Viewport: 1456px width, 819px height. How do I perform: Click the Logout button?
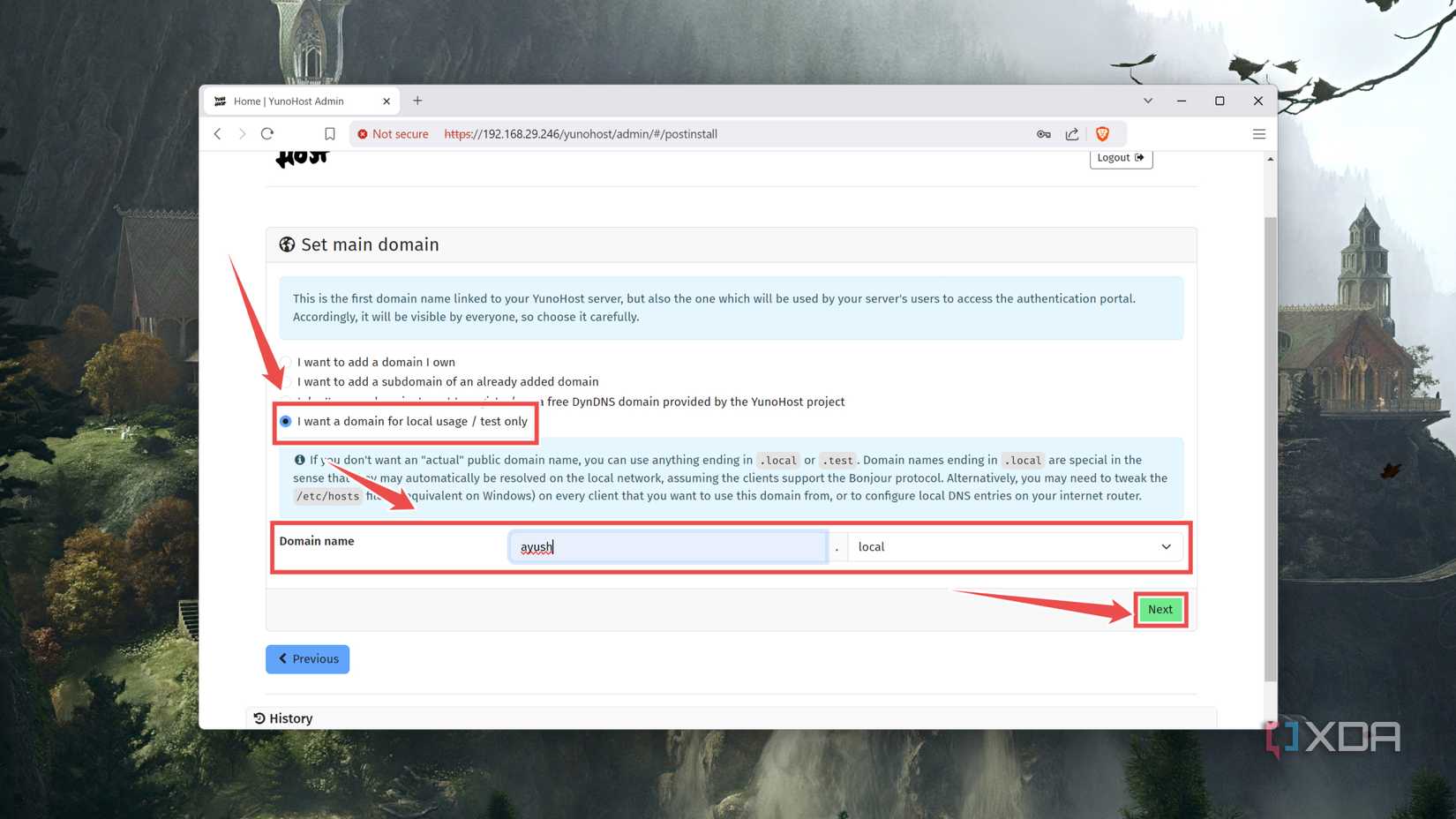pyautogui.click(x=1121, y=158)
